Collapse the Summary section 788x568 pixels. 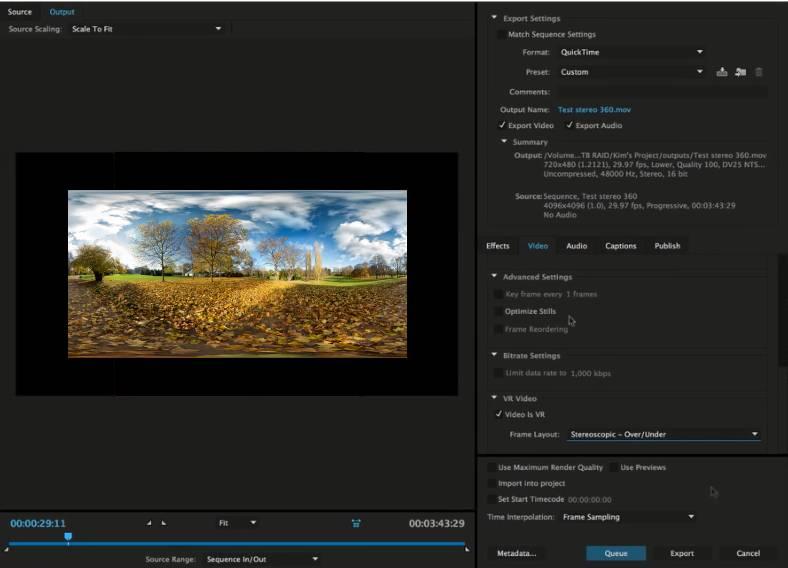point(504,142)
